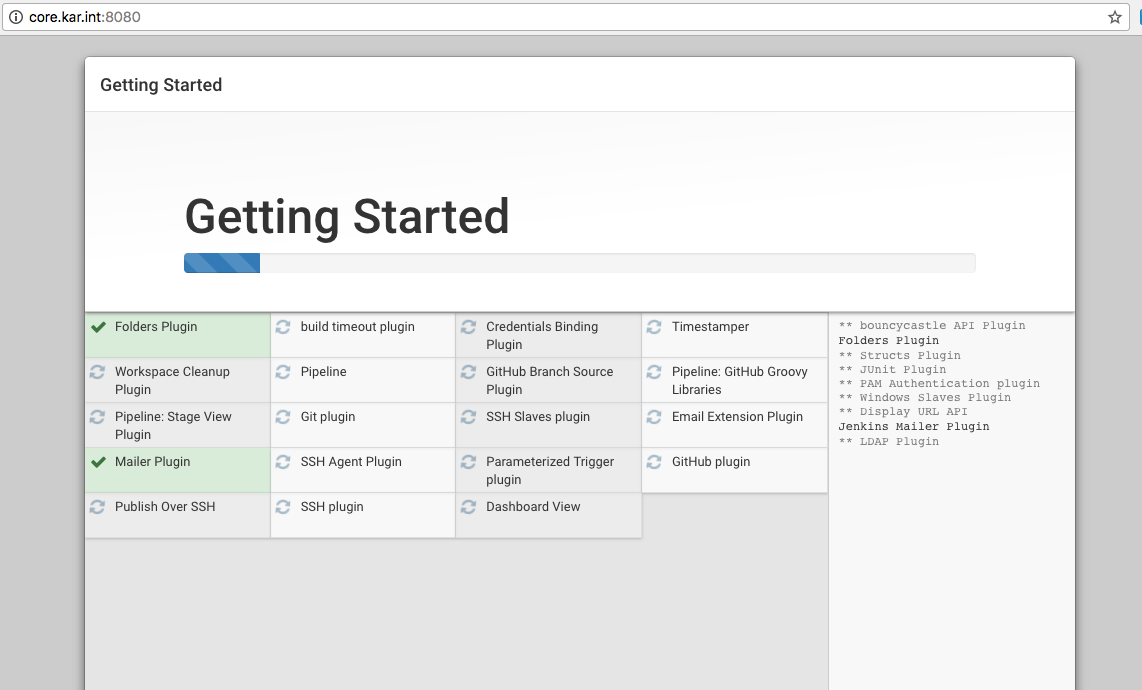Click the sync icon next to Credentials Binding Plugin
Image resolution: width=1142 pixels, height=690 pixels.
click(468, 327)
